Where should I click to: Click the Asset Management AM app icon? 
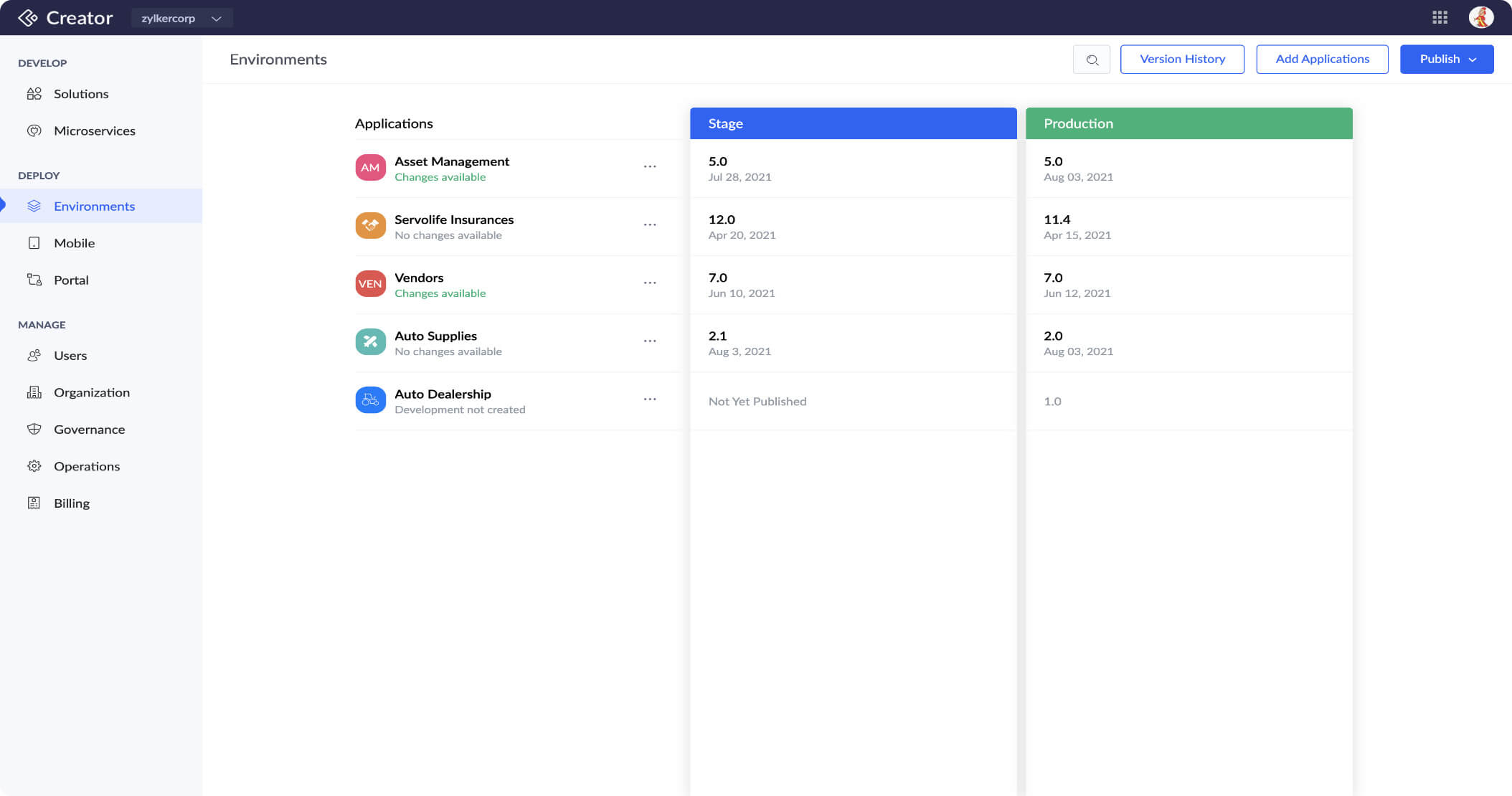coord(370,168)
